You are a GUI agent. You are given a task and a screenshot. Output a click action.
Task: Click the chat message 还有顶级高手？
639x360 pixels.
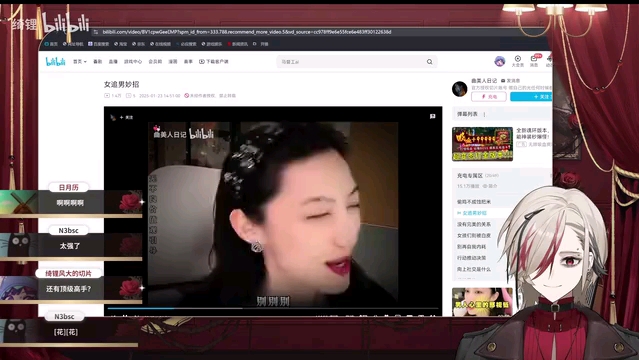(69, 289)
